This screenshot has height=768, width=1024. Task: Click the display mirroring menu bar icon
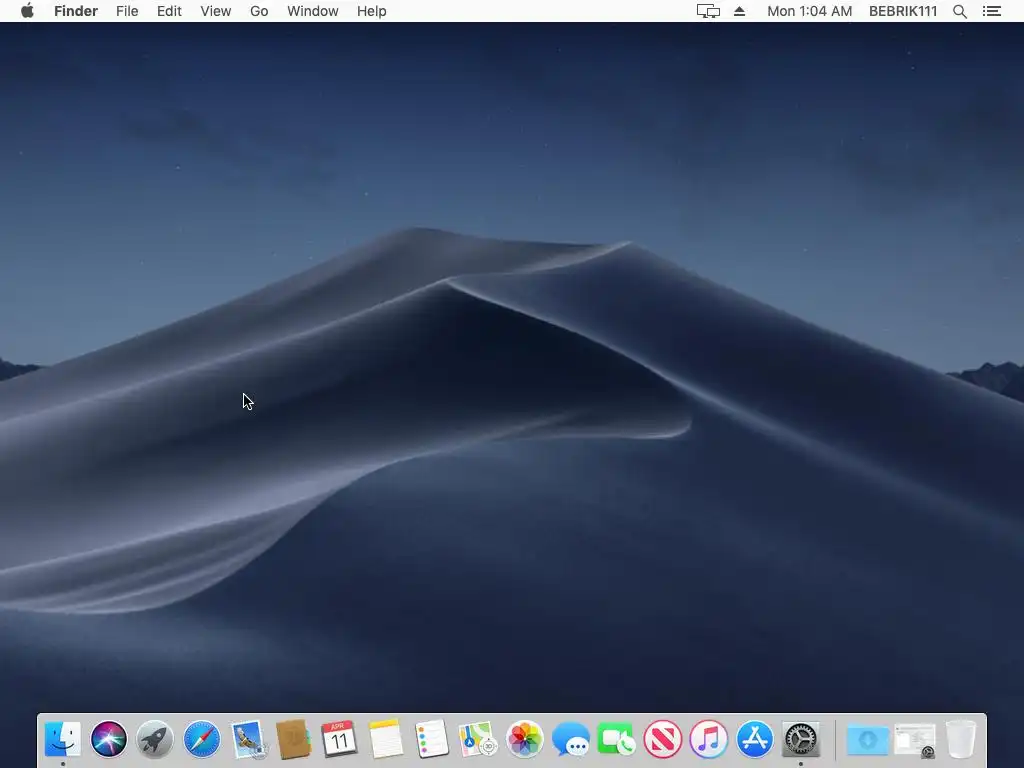pyautogui.click(x=708, y=11)
